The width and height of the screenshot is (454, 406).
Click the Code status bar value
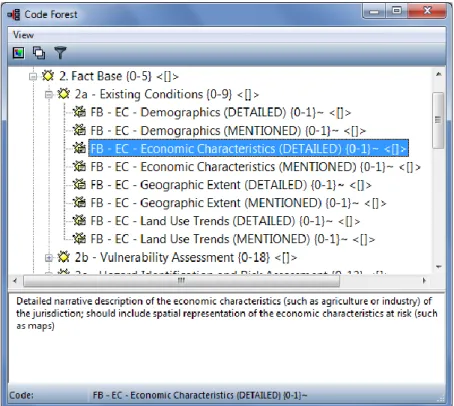tap(200, 396)
